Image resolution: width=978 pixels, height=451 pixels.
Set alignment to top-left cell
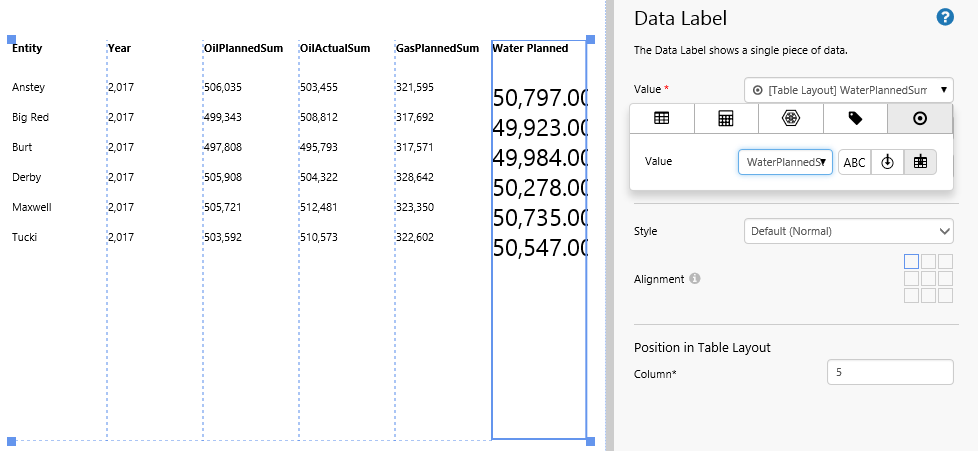(x=911, y=261)
